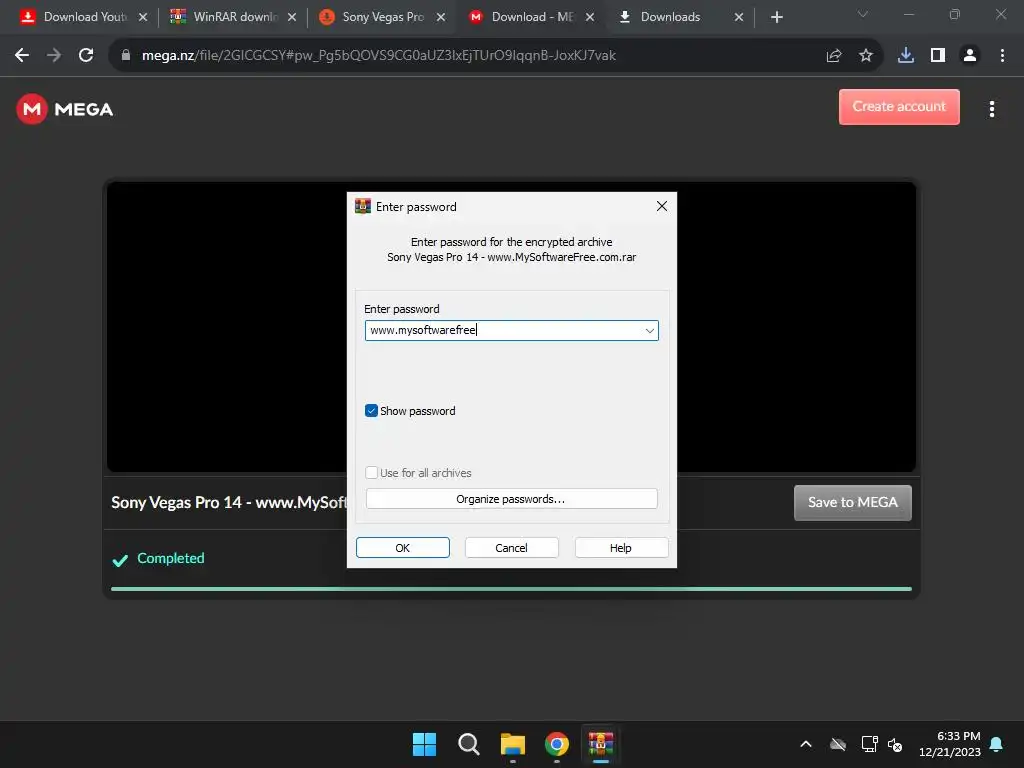Confirm password with OK button

[402, 548]
